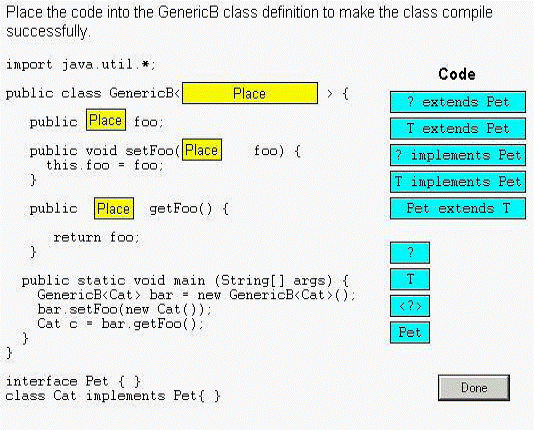The height and width of the screenshot is (430, 534).
Task: Click the 'class Cat implements Pet' line
Action: click(113, 396)
